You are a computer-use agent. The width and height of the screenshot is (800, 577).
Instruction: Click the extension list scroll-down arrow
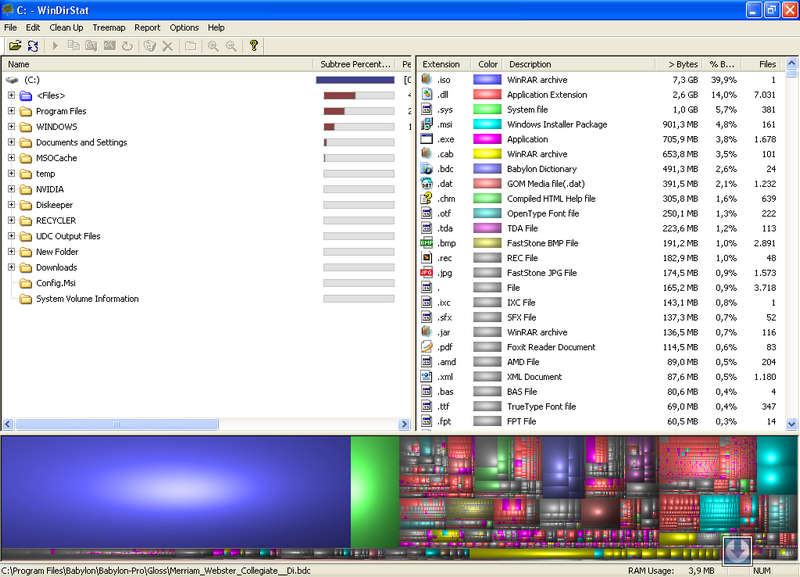coord(792,423)
